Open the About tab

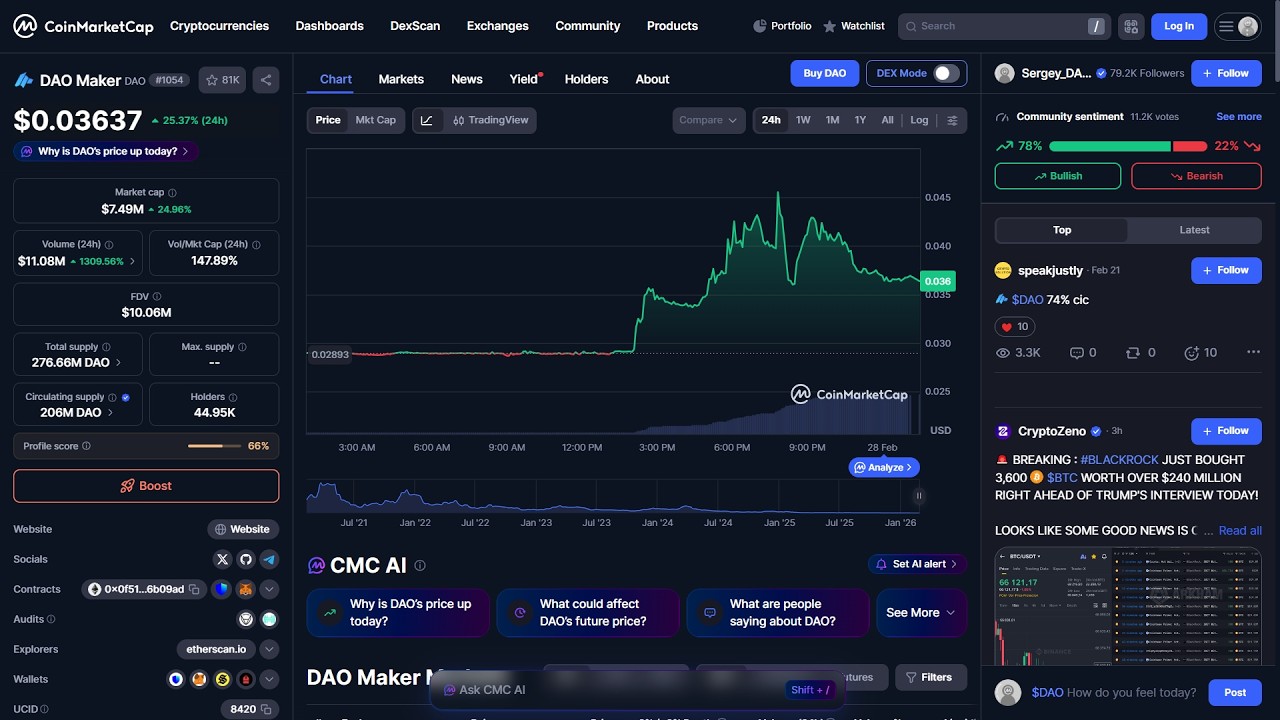(x=652, y=79)
